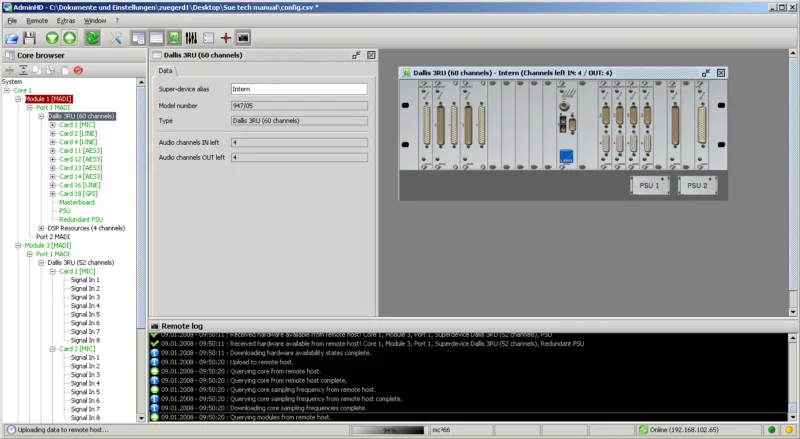Viewport: 800px width, 439px height.
Task: Save configuration with the floppy disk icon
Action: (29, 38)
